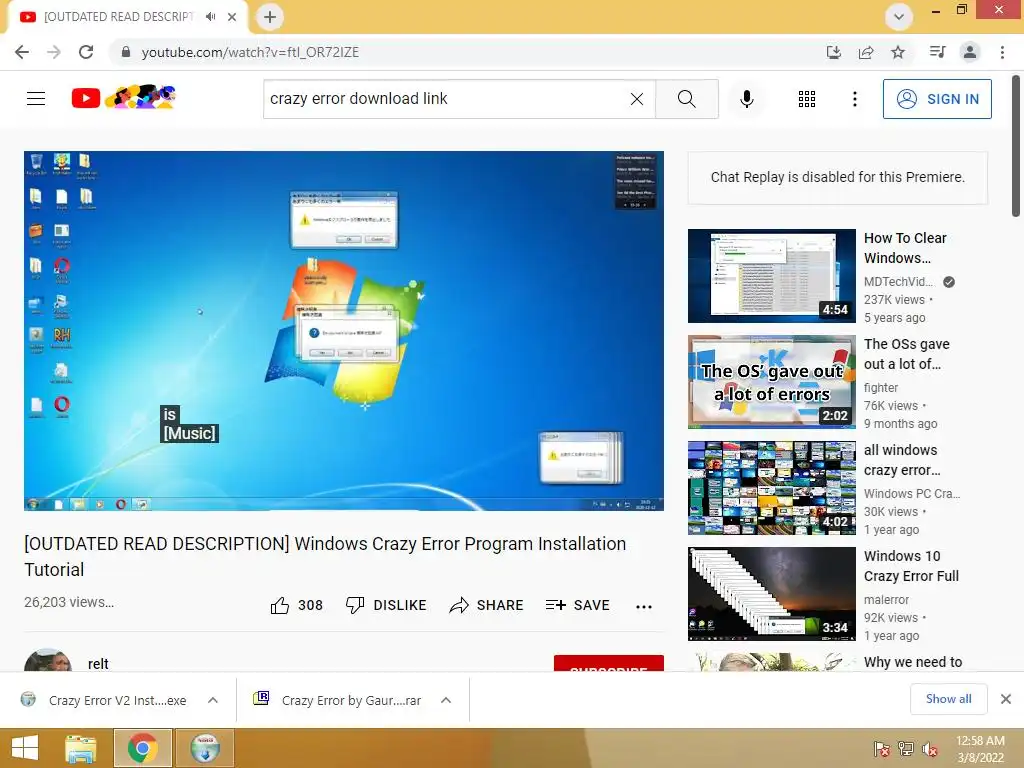Share the video
The width and height of the screenshot is (1024, 768).
coord(487,605)
